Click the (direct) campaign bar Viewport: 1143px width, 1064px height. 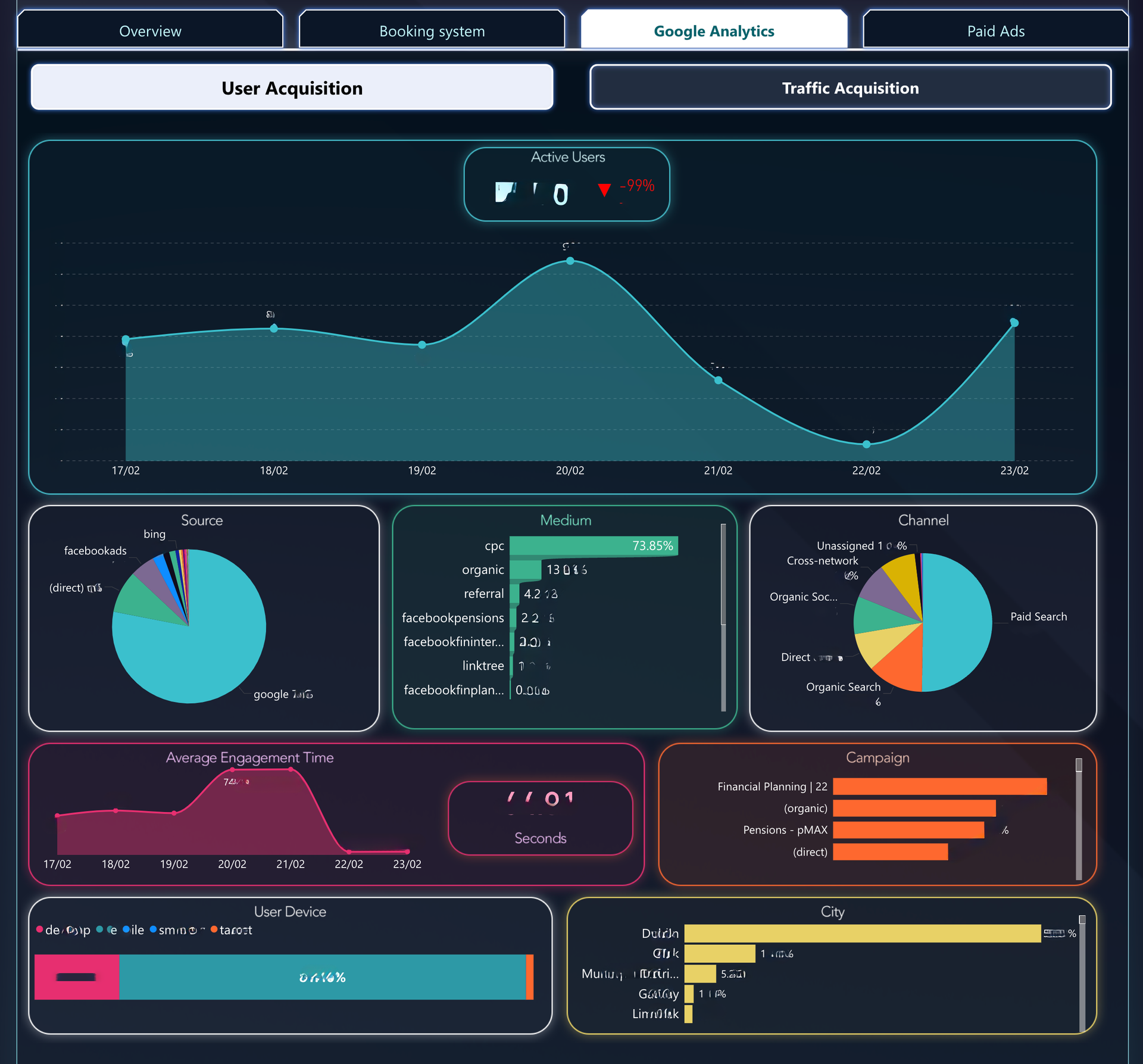click(x=890, y=851)
